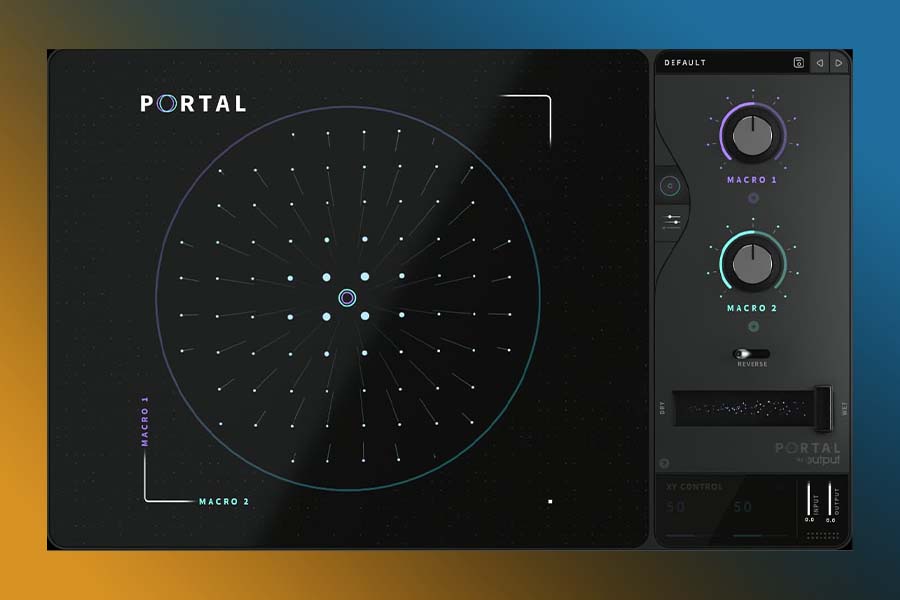Click the input meter value 0.0
This screenshot has width=900, height=600.
[809, 520]
